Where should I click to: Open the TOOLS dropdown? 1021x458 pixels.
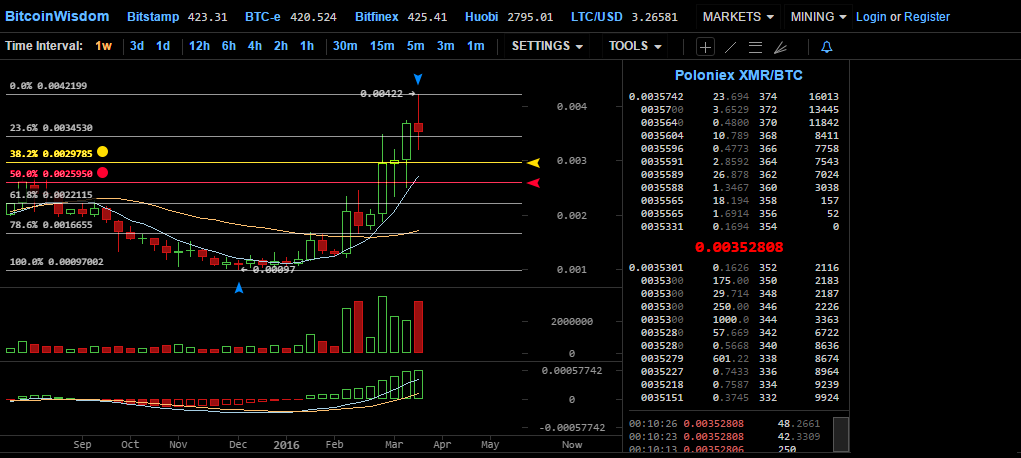tap(636, 46)
